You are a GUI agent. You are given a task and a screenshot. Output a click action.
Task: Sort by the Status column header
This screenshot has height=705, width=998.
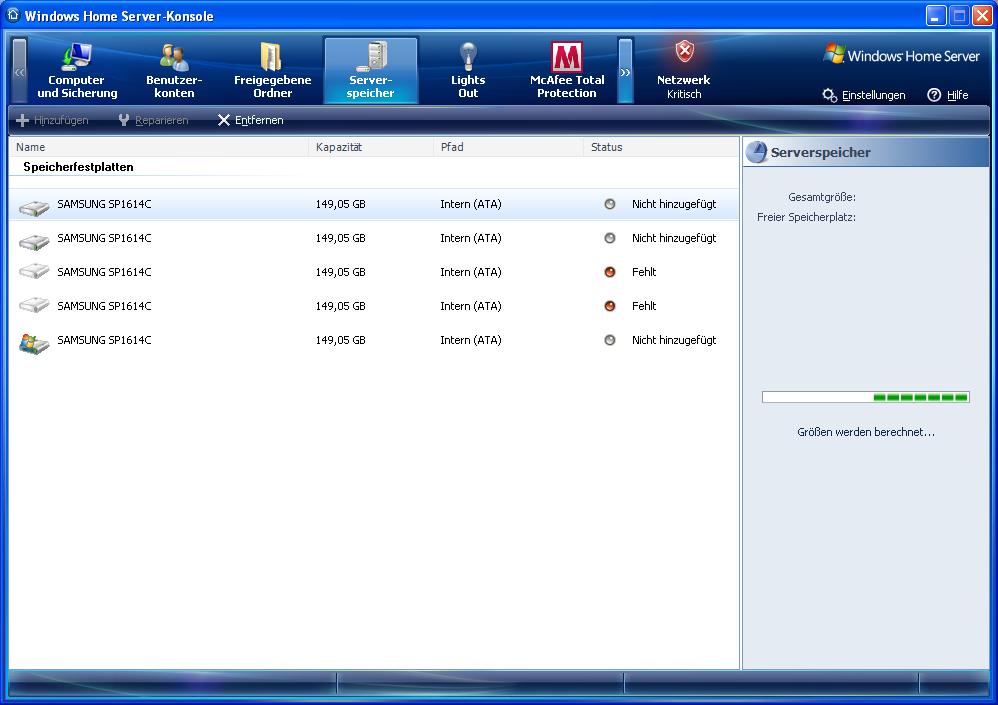[661, 147]
